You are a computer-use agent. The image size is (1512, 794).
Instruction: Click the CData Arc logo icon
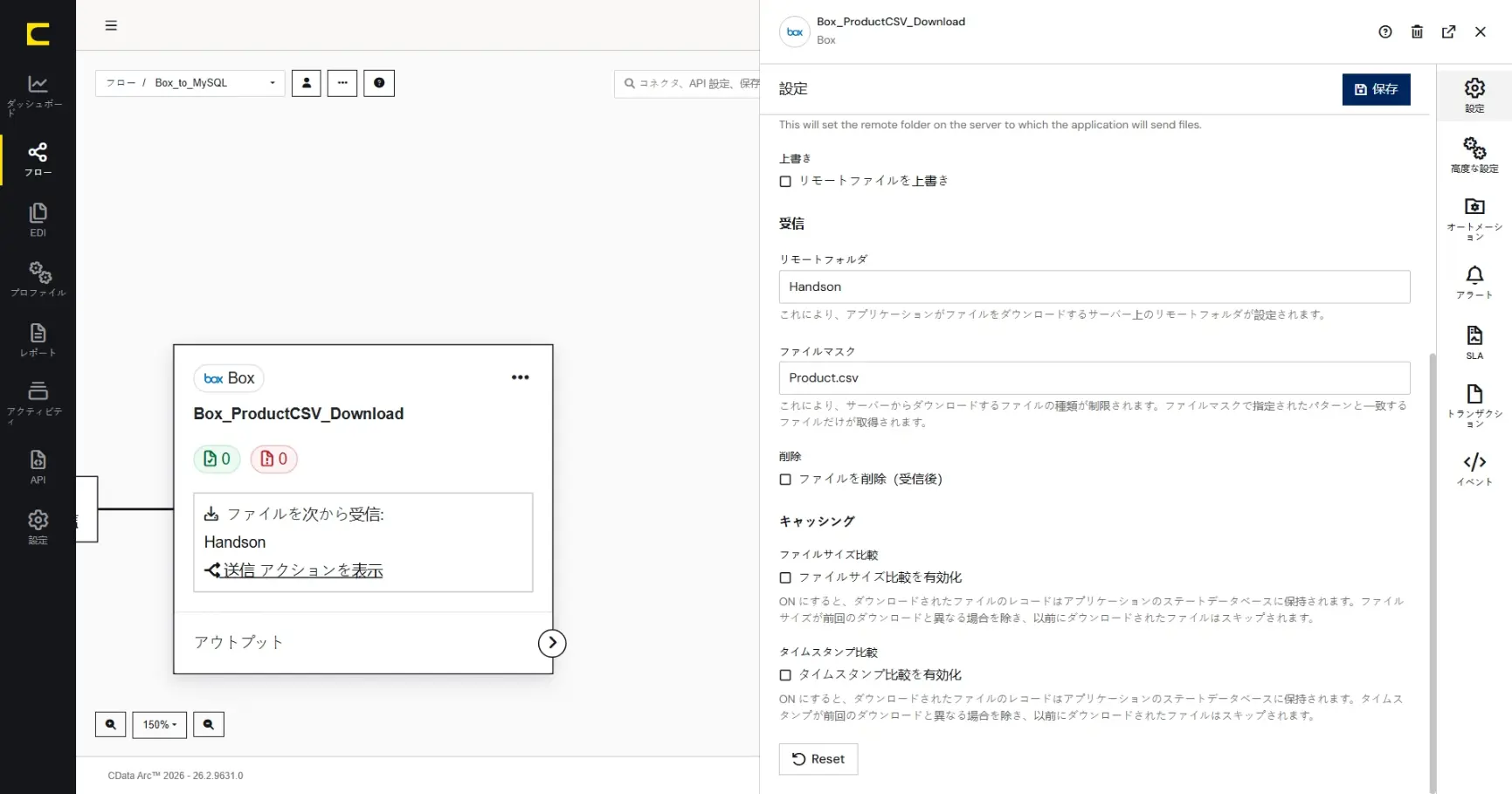(38, 34)
